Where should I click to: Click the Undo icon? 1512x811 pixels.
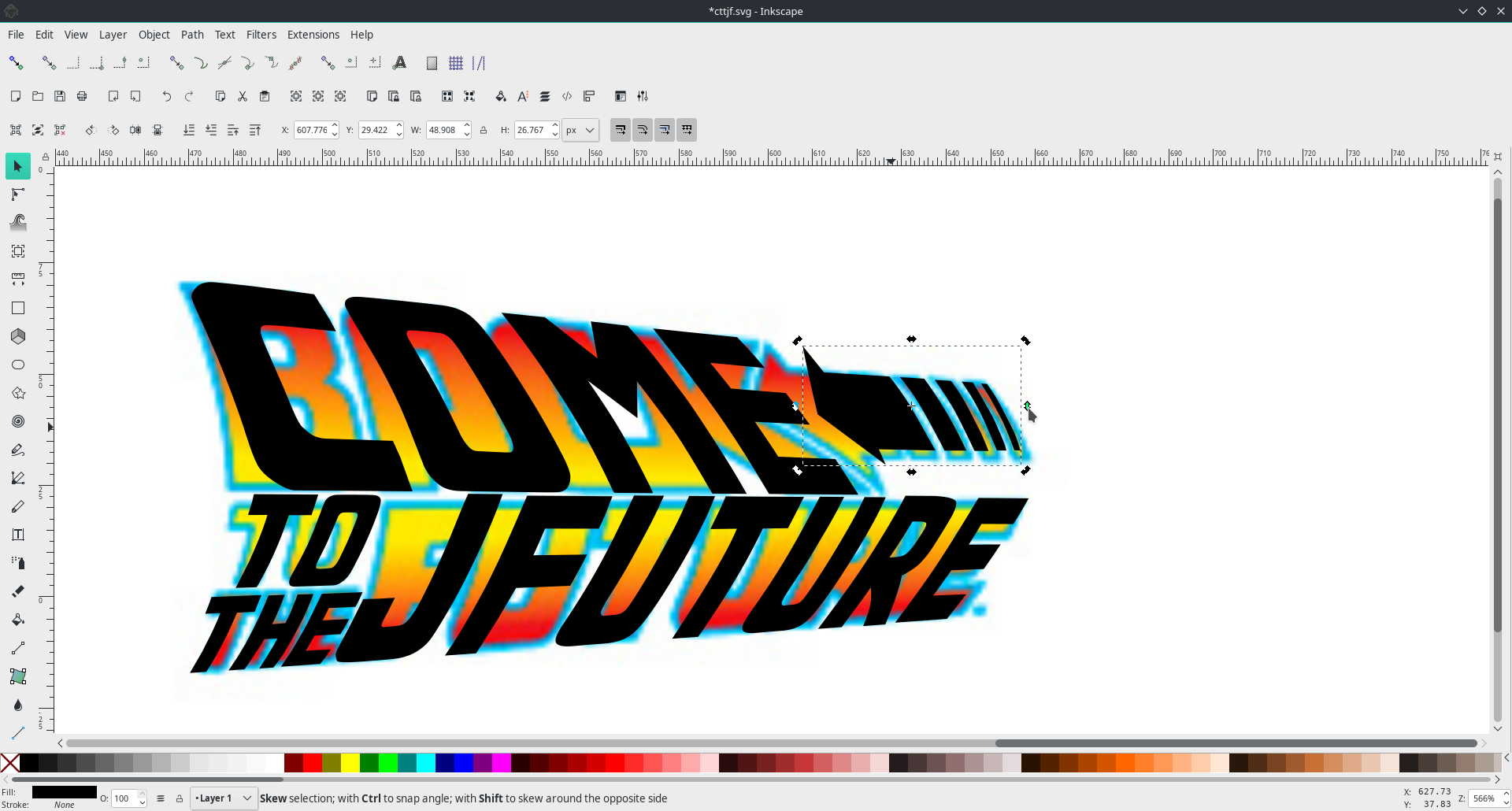point(166,96)
